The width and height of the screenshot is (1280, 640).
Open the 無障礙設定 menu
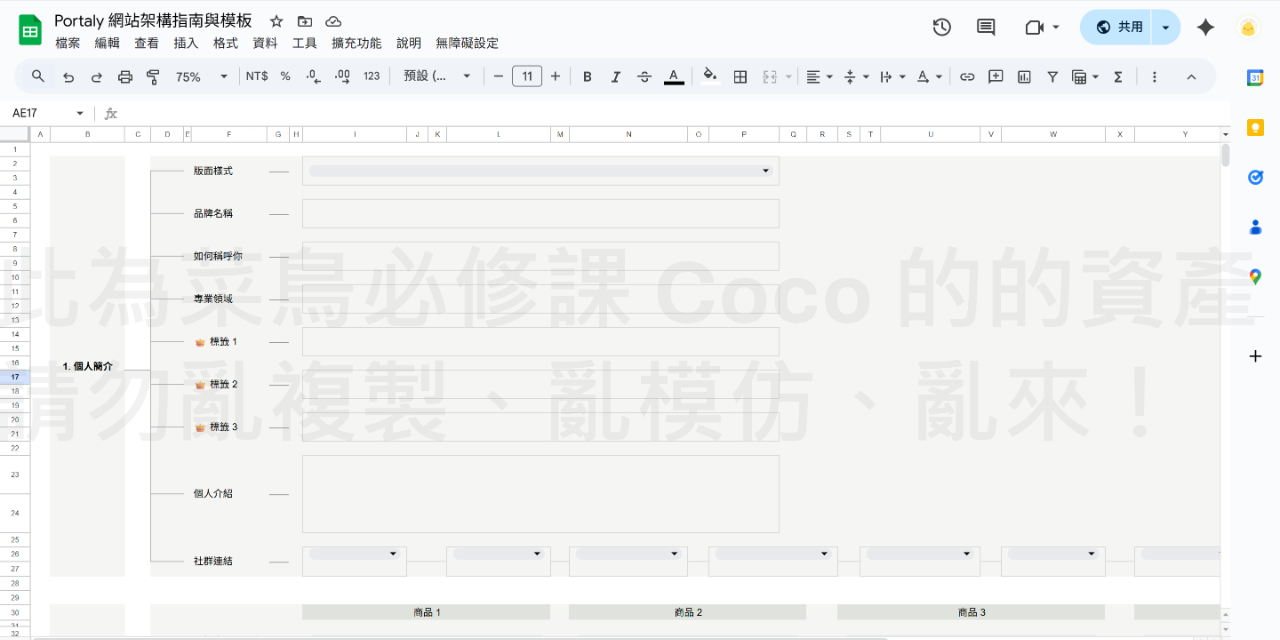tap(467, 43)
